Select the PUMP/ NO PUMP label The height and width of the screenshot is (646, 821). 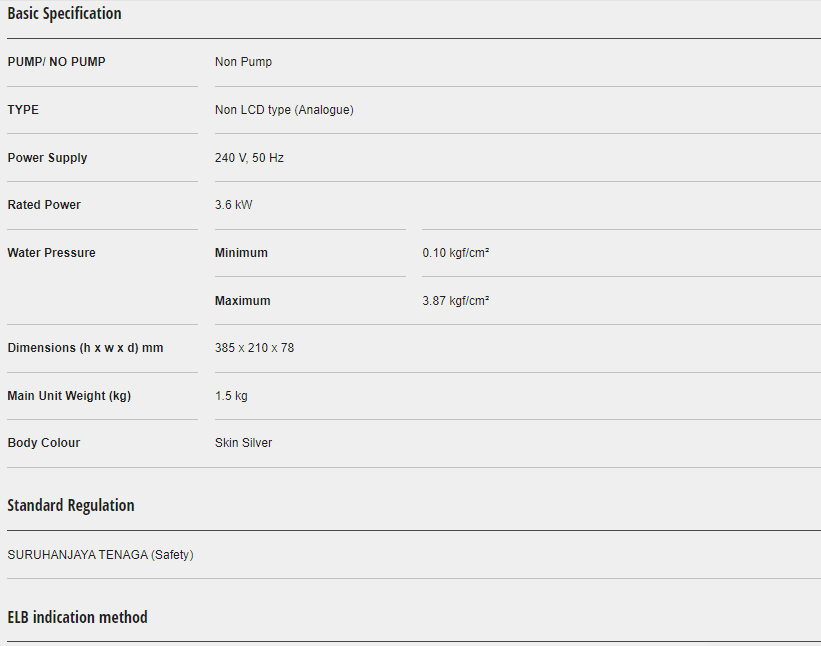point(56,62)
